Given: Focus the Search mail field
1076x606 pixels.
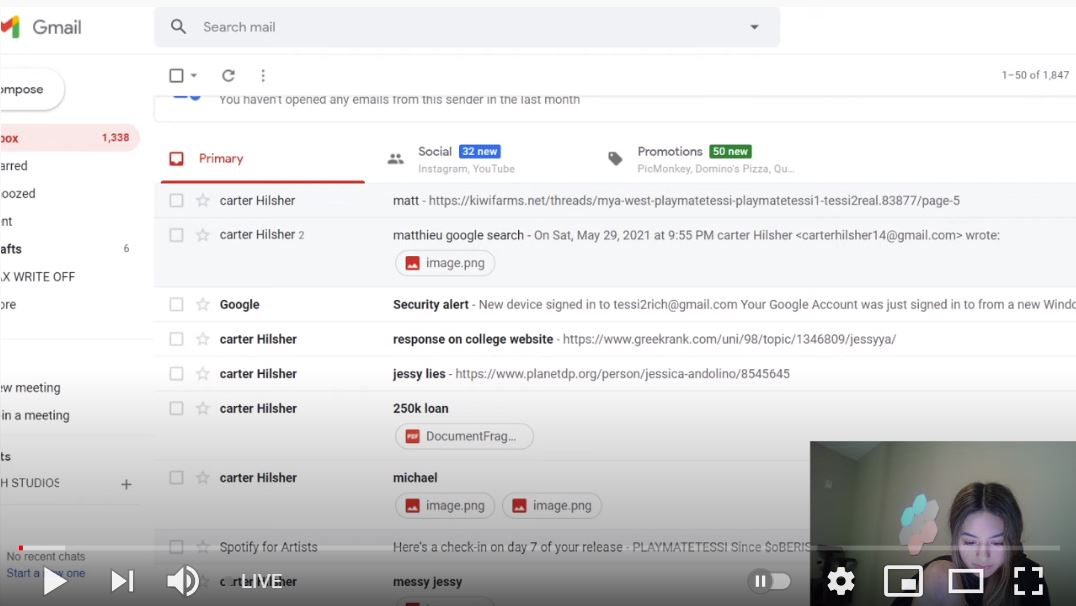Looking at the screenshot, I should tap(467, 27).
